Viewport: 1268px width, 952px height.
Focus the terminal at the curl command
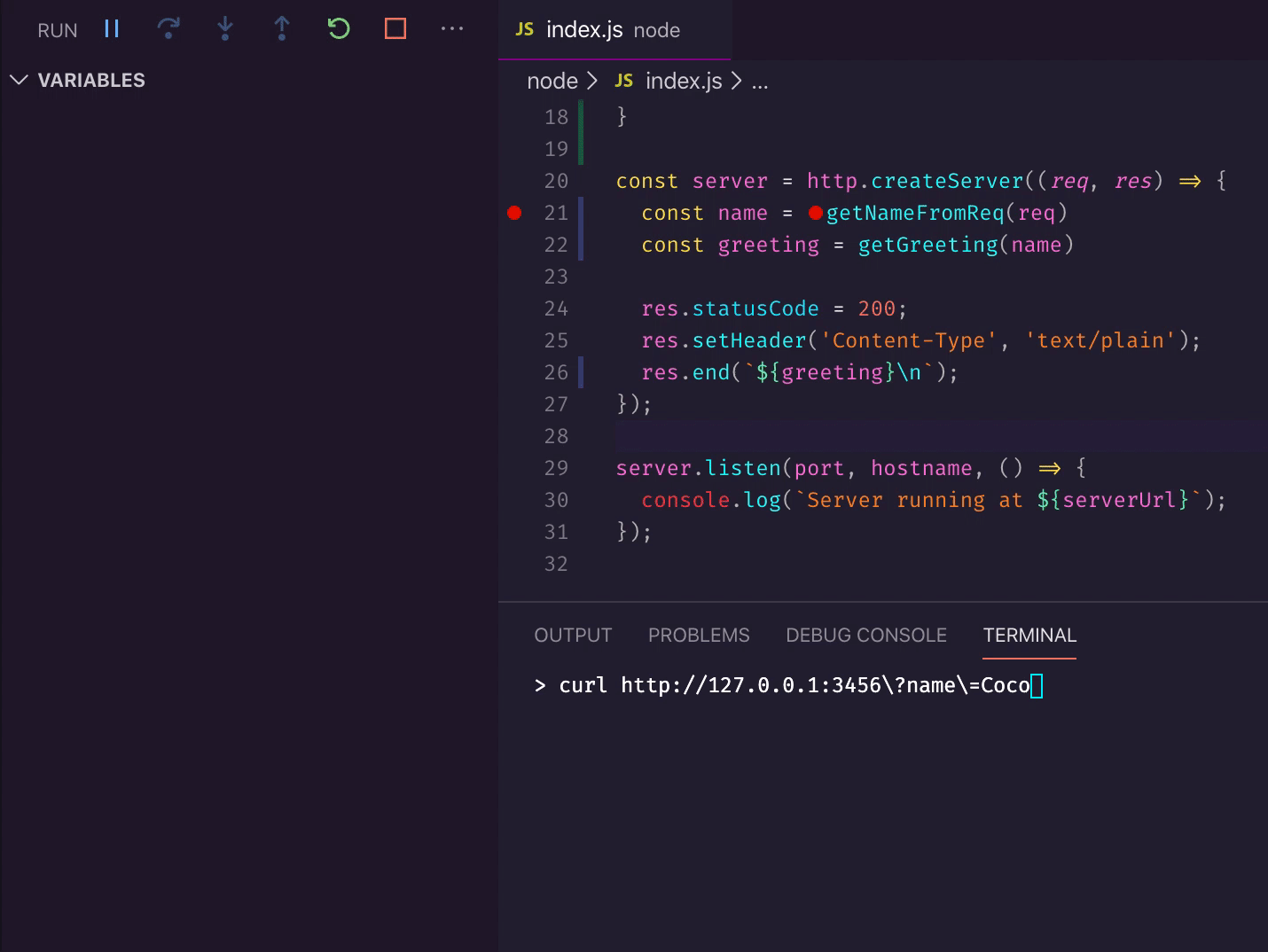point(794,685)
